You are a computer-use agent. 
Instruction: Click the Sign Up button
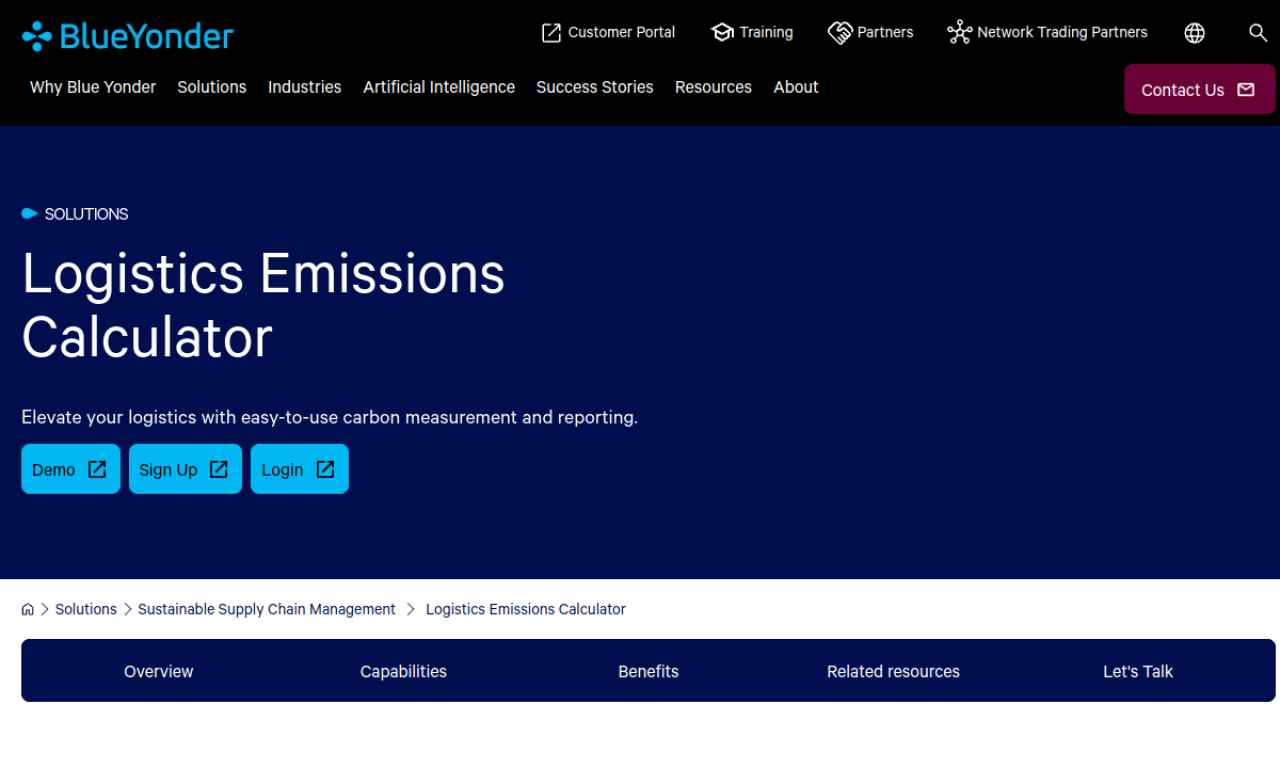pos(185,469)
